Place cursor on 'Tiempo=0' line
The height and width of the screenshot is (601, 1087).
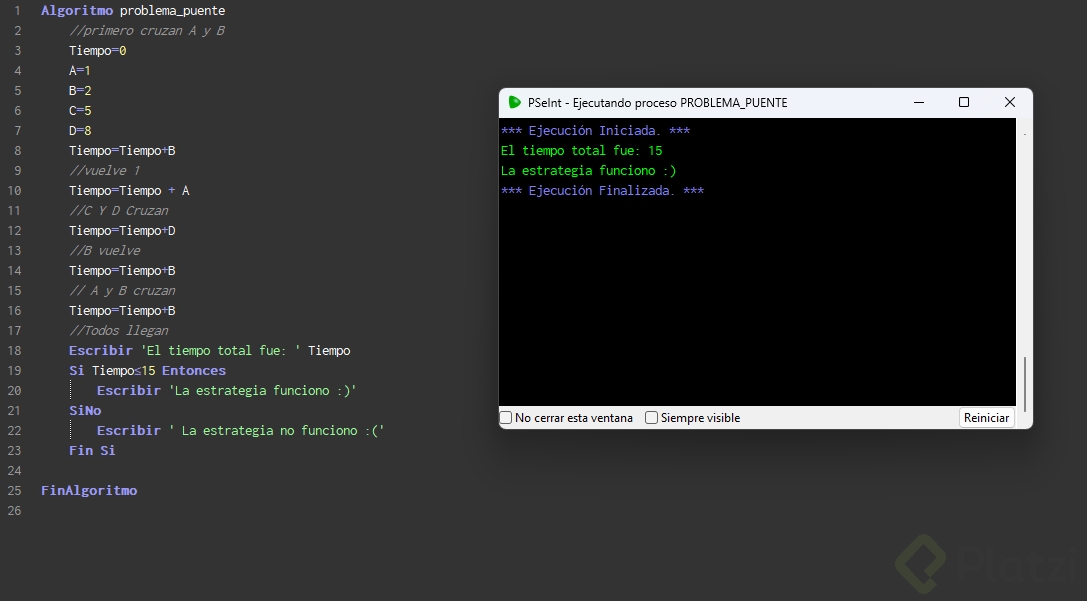pos(98,51)
